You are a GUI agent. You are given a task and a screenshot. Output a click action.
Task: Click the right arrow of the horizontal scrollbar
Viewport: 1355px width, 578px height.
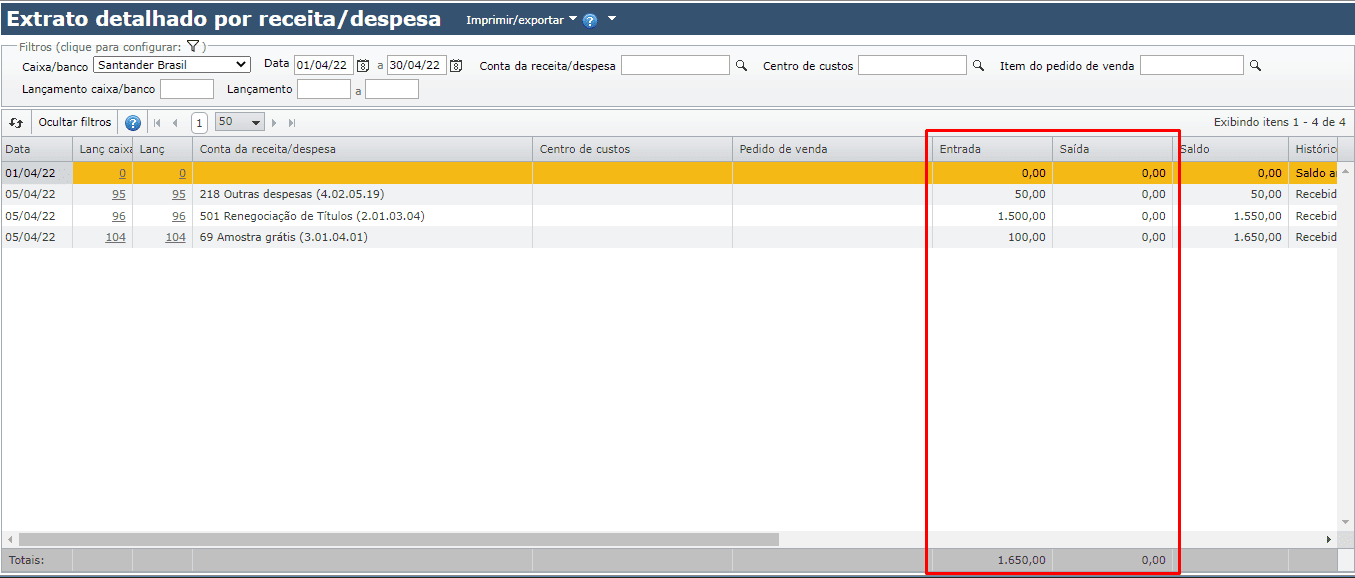click(1329, 539)
